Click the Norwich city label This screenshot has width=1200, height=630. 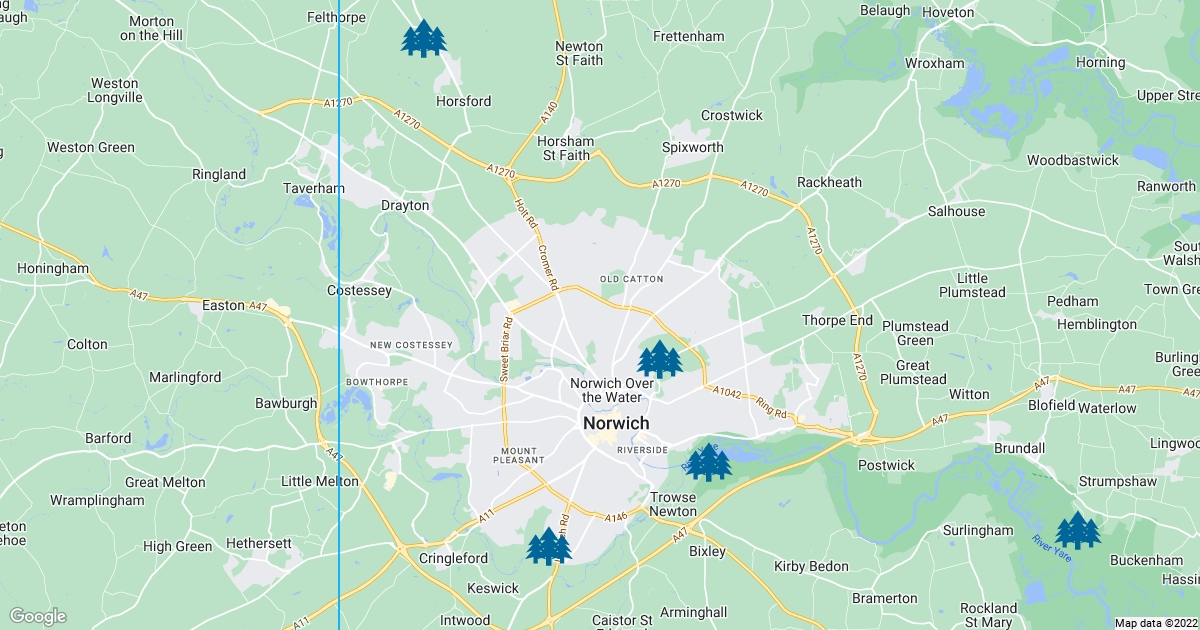click(x=616, y=423)
